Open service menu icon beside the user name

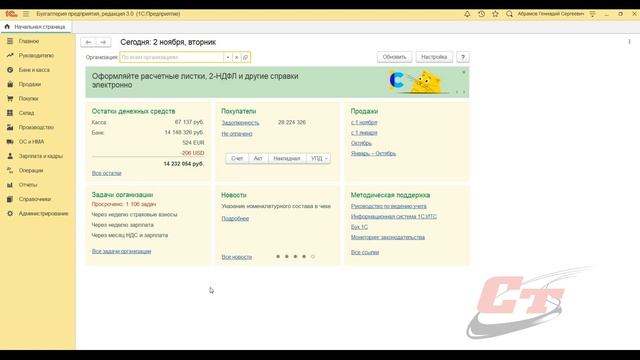(592, 14)
